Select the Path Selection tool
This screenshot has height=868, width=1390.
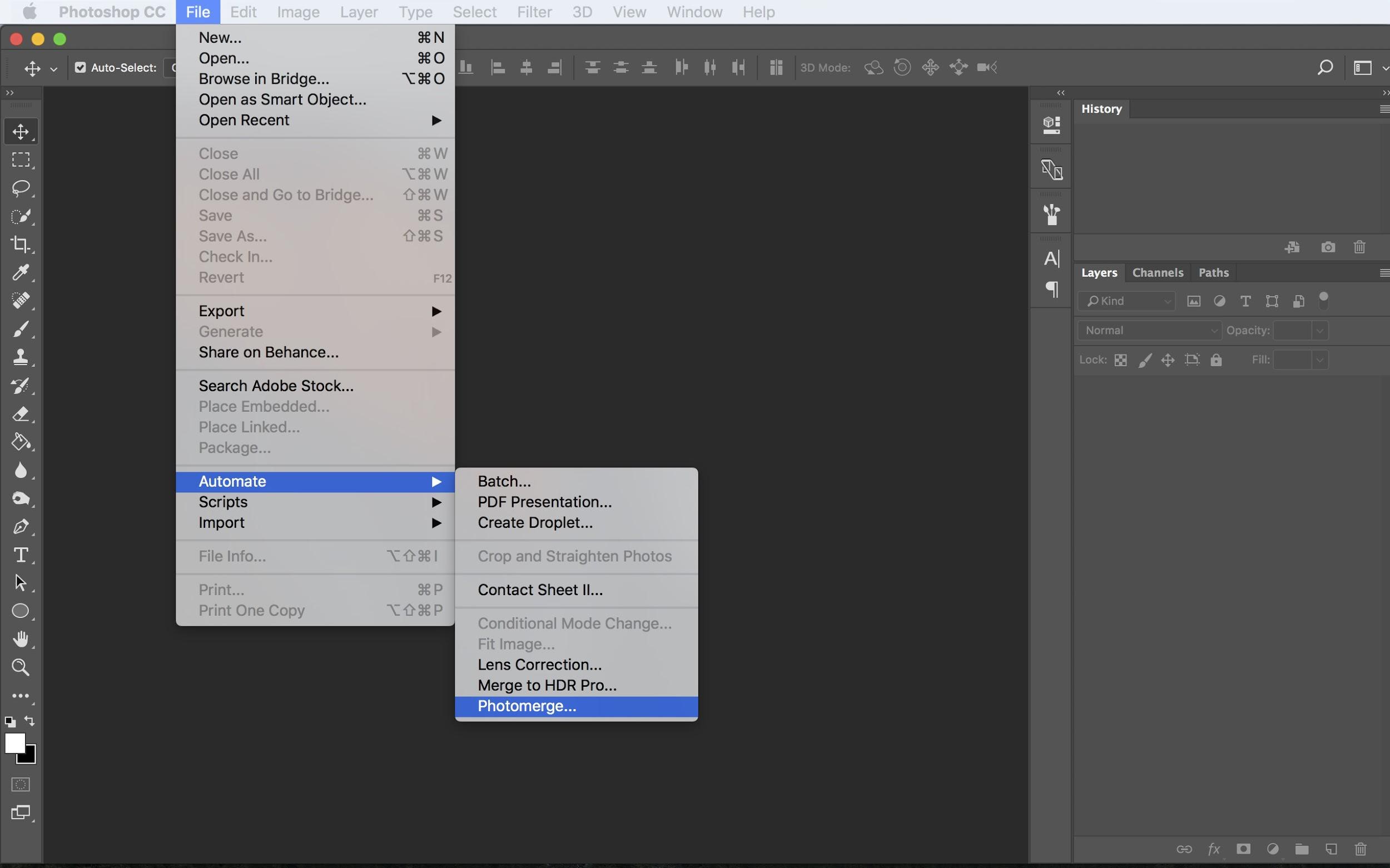coord(21,583)
